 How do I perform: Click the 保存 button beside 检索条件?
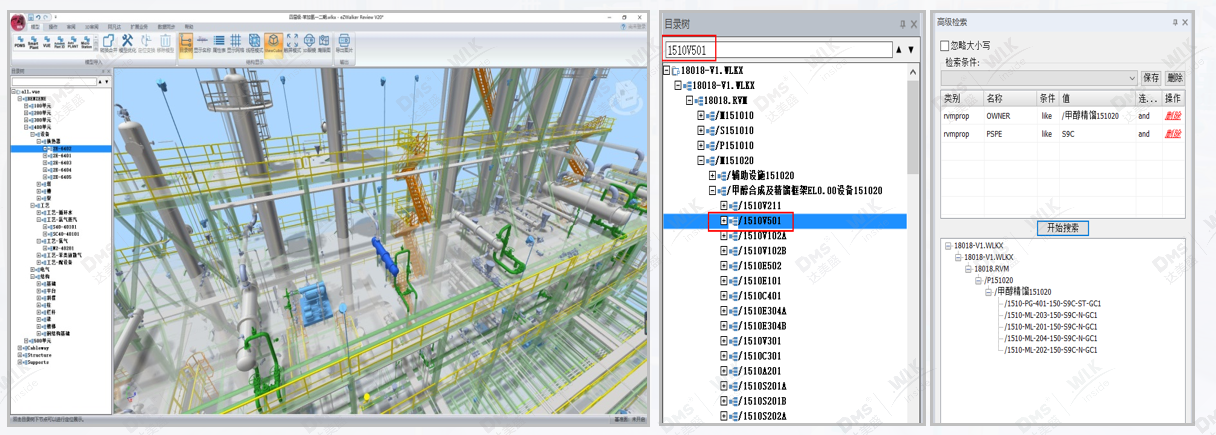click(x=1151, y=77)
